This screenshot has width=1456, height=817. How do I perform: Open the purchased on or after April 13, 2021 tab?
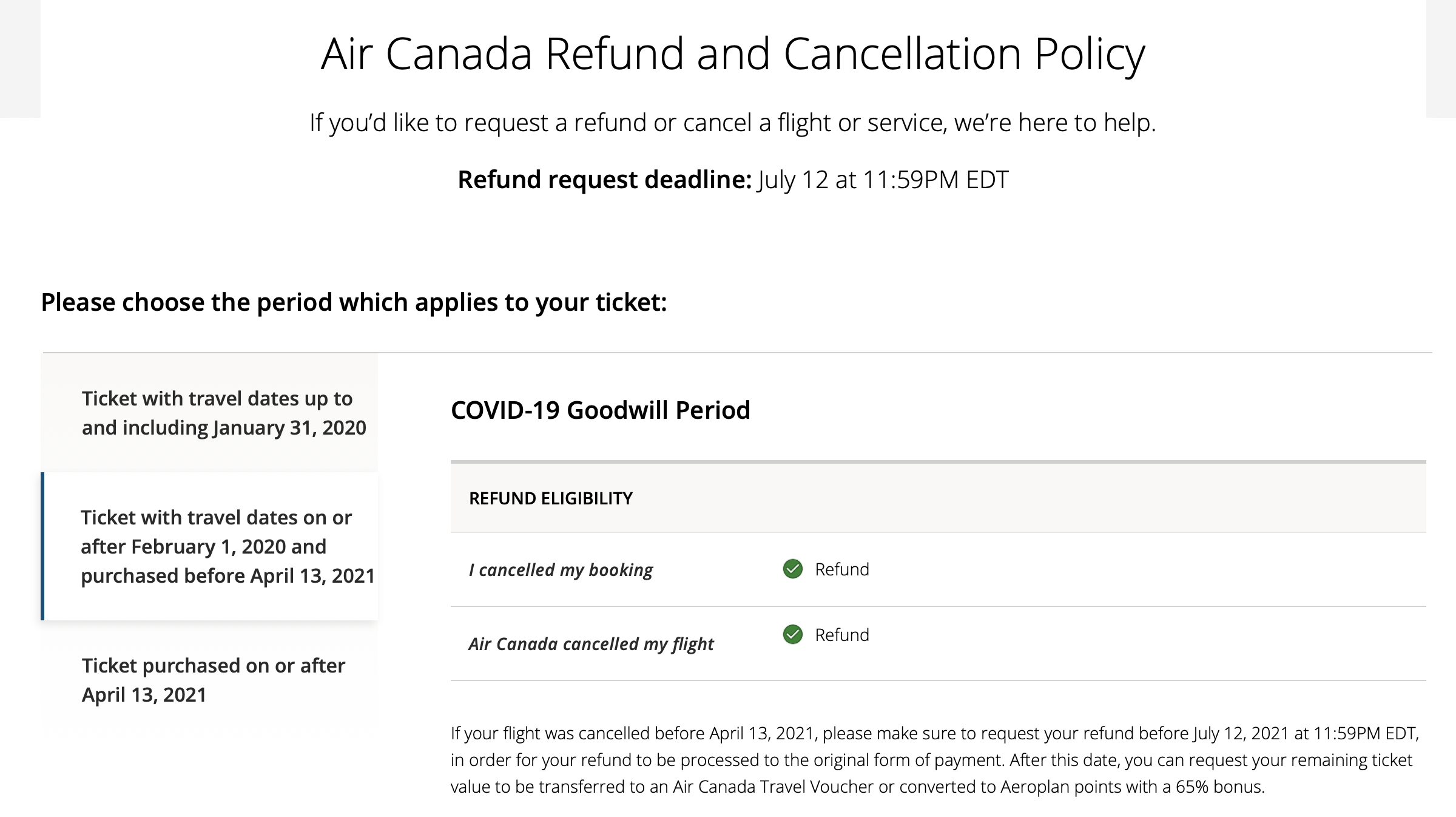coord(213,680)
